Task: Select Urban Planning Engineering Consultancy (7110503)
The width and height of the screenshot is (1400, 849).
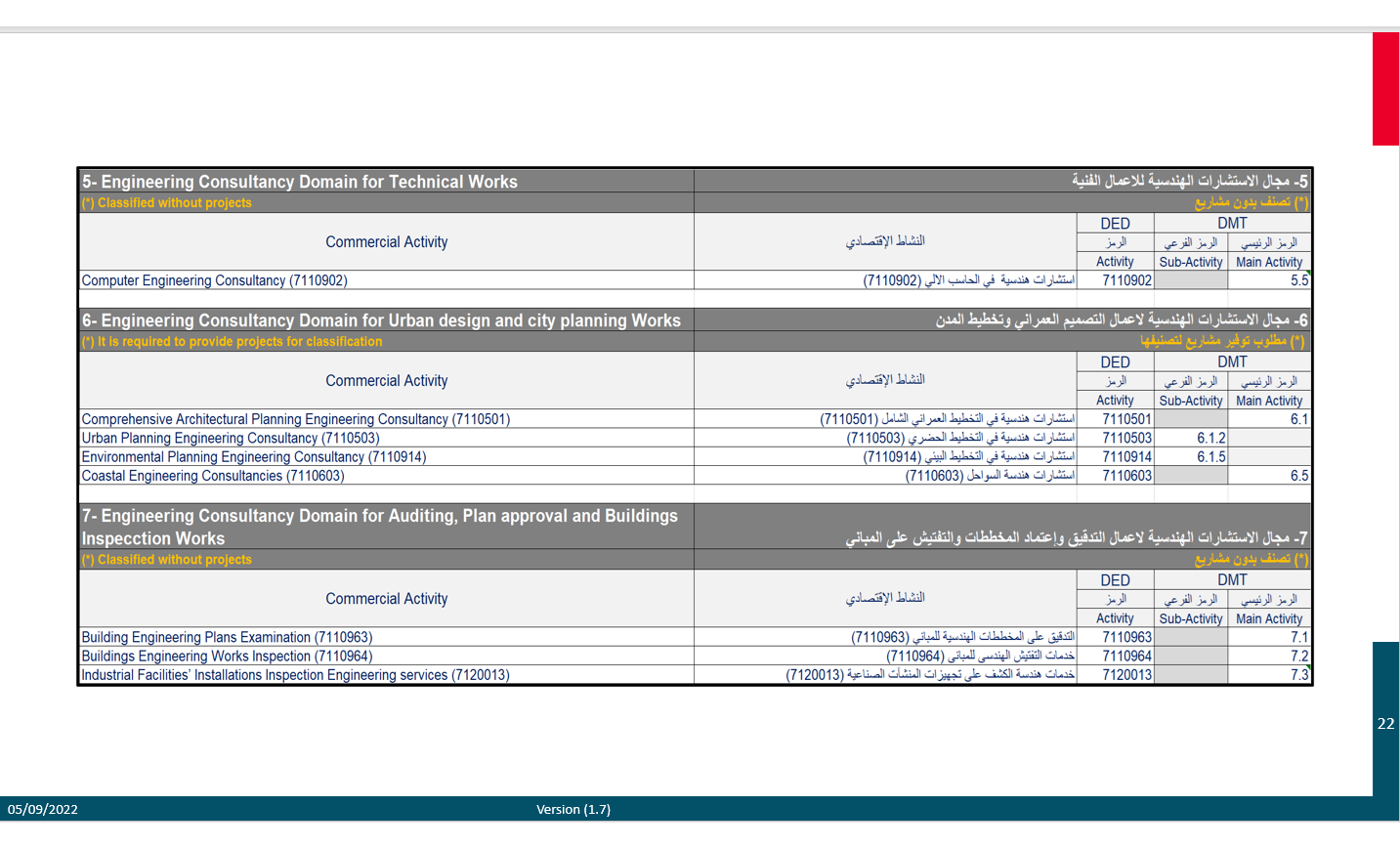Action: [231, 439]
